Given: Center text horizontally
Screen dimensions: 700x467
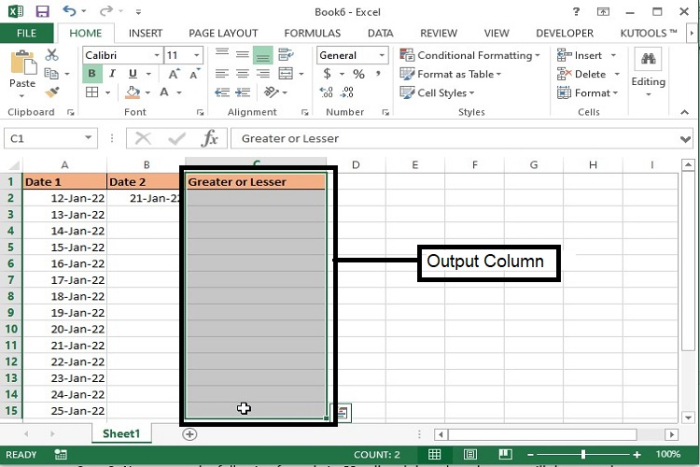Looking at the screenshot, I should point(242,74).
